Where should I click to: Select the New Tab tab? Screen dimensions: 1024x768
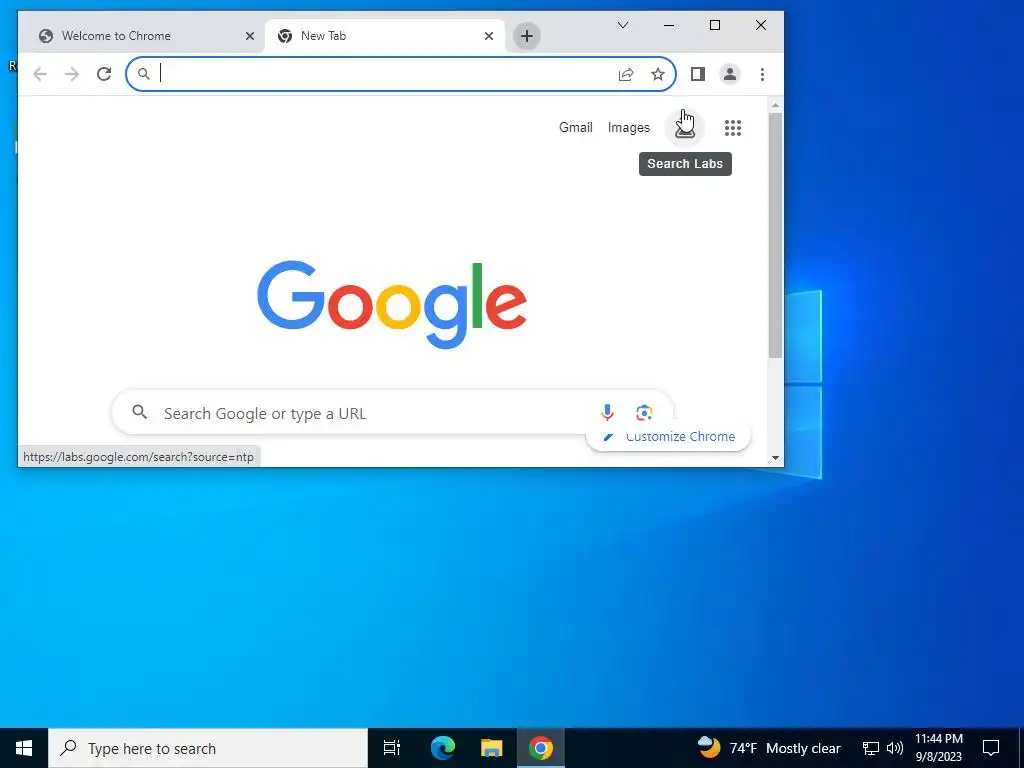coord(384,37)
